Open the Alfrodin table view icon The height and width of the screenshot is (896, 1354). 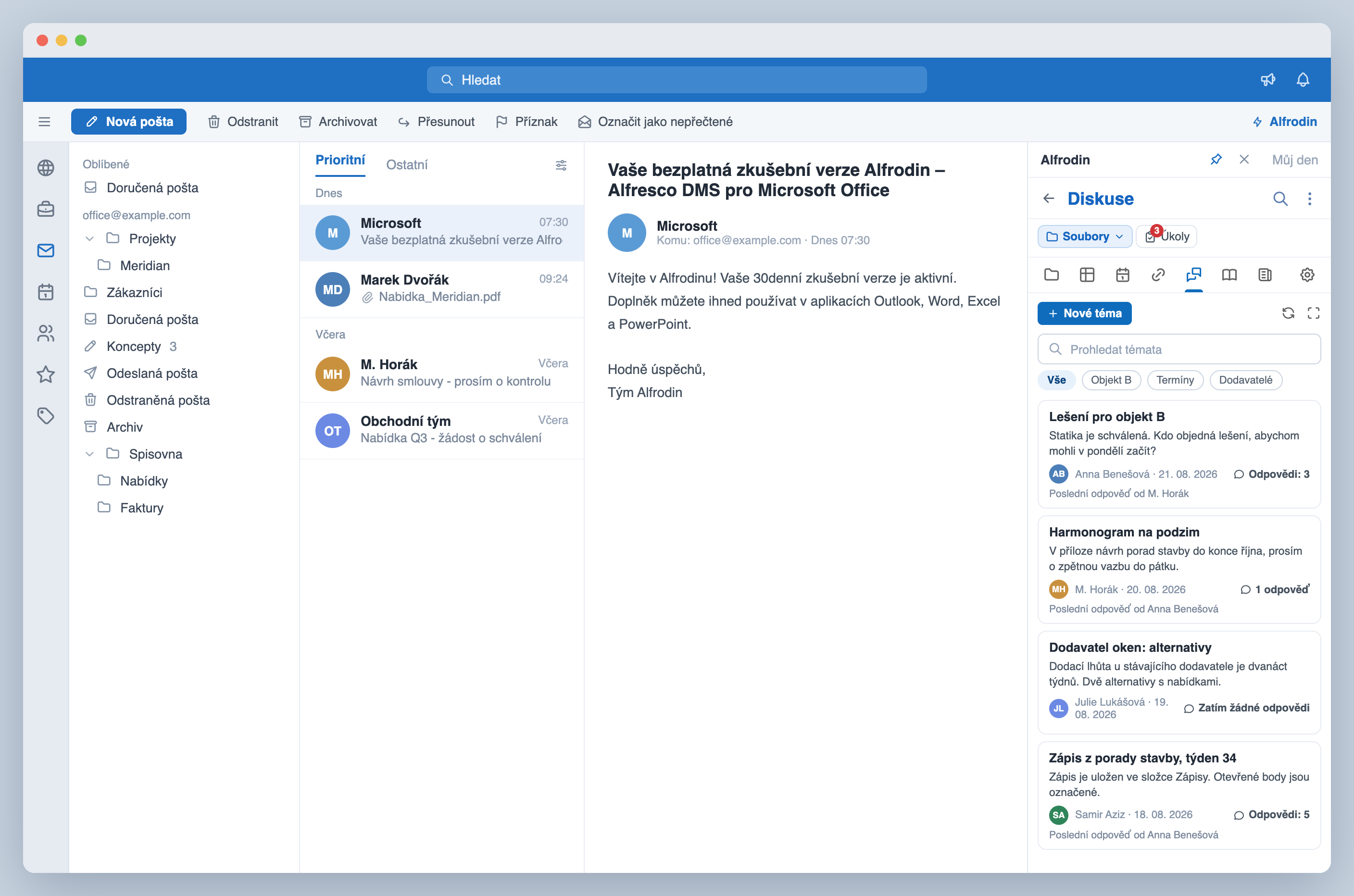(x=1087, y=275)
